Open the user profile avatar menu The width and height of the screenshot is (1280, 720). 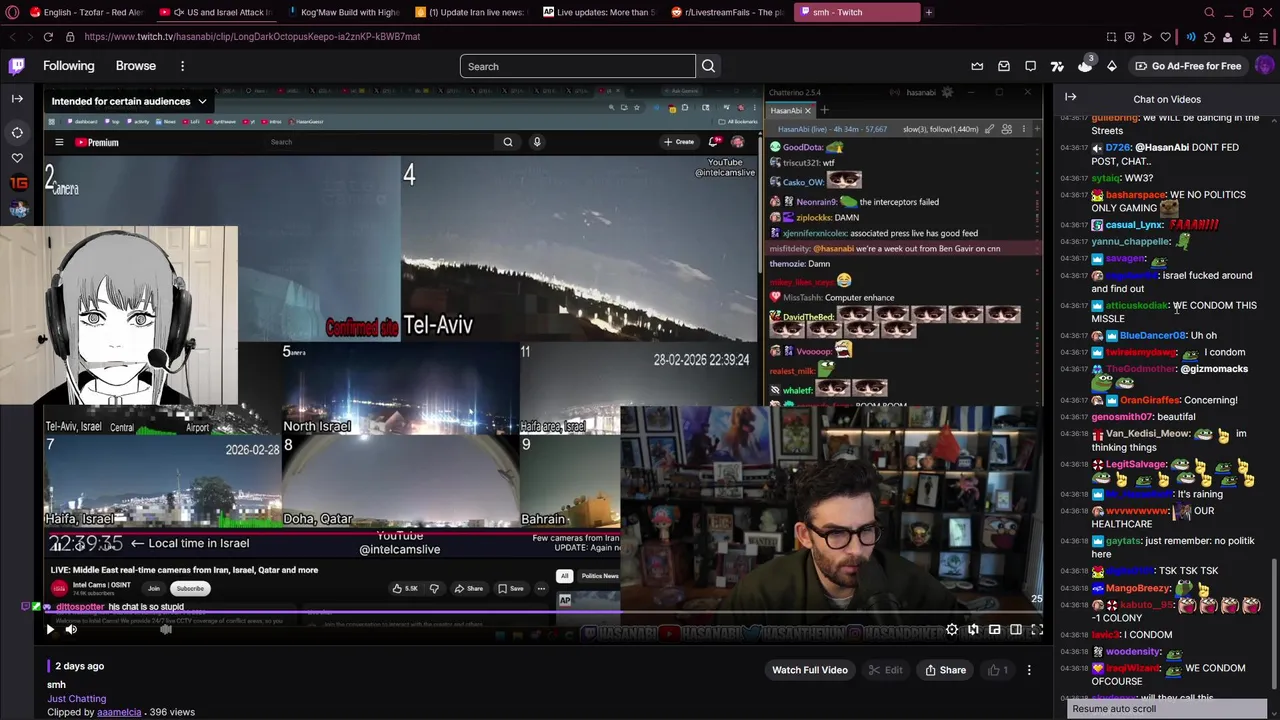click(1264, 66)
